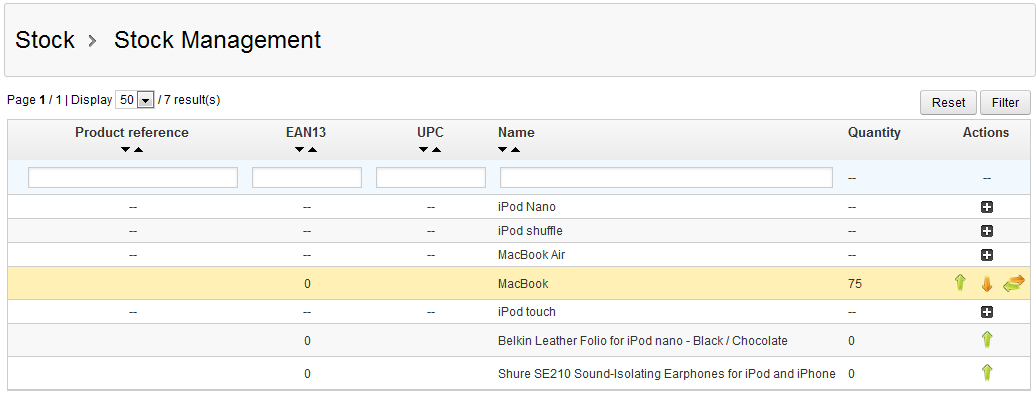Sort EAN13 column ascending
The image size is (1036, 395).
click(x=313, y=150)
